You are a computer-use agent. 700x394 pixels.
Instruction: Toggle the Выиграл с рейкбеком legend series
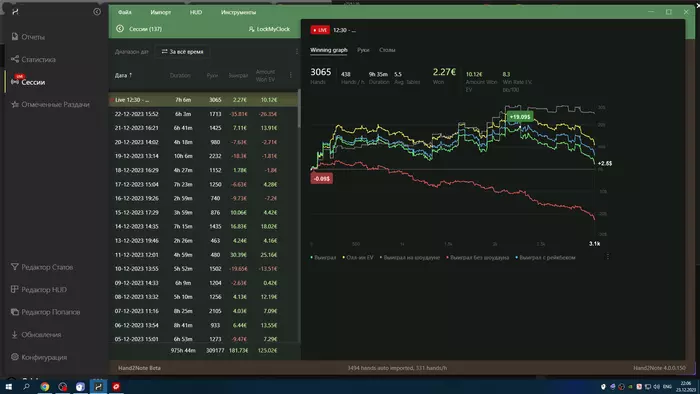545,257
